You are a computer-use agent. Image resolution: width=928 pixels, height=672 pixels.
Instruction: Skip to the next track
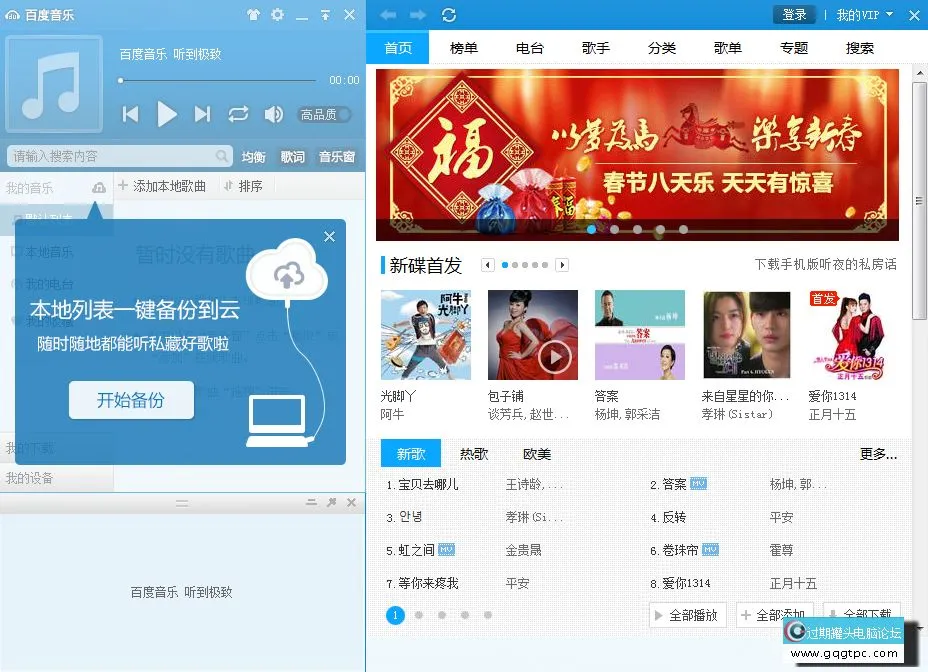click(203, 114)
